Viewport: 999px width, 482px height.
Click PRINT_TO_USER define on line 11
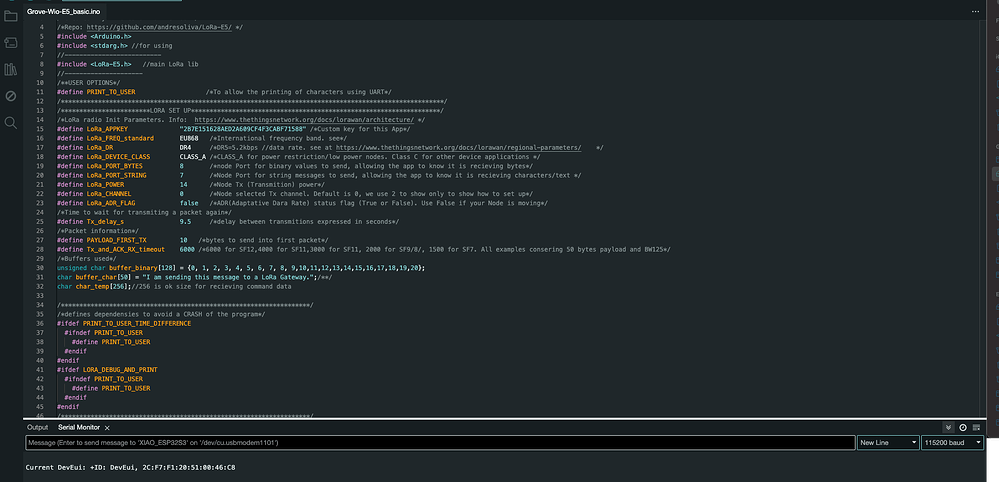[111, 92]
